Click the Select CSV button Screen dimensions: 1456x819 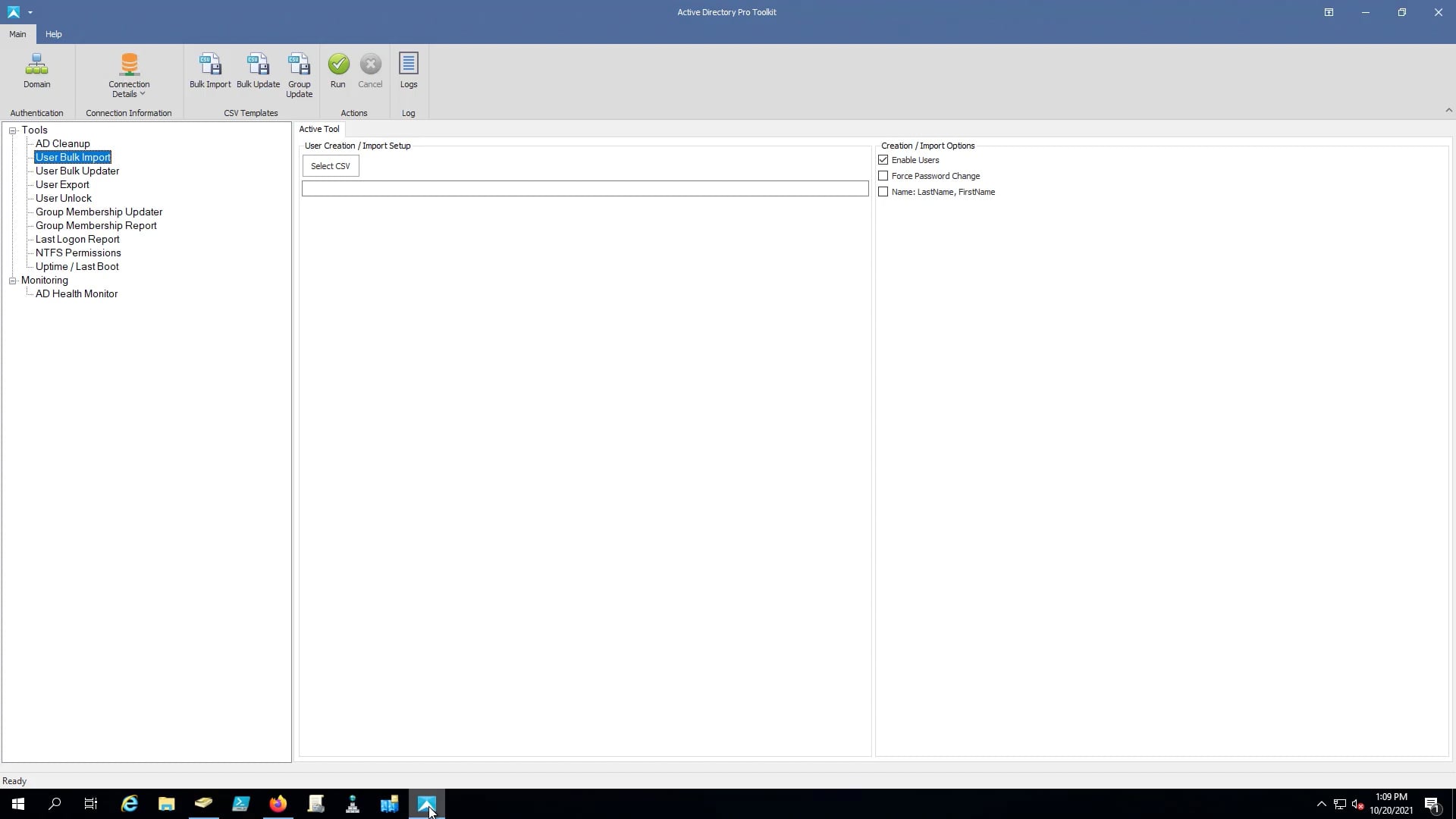331,165
